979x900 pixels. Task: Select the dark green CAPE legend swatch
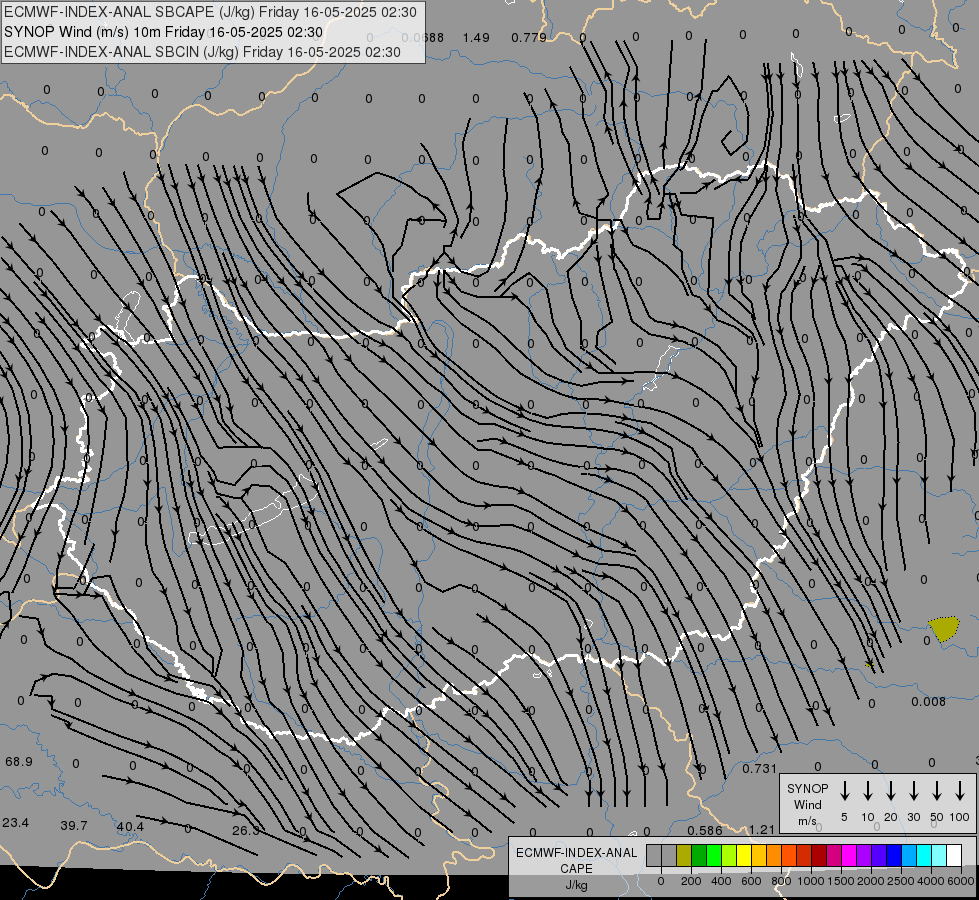click(699, 855)
